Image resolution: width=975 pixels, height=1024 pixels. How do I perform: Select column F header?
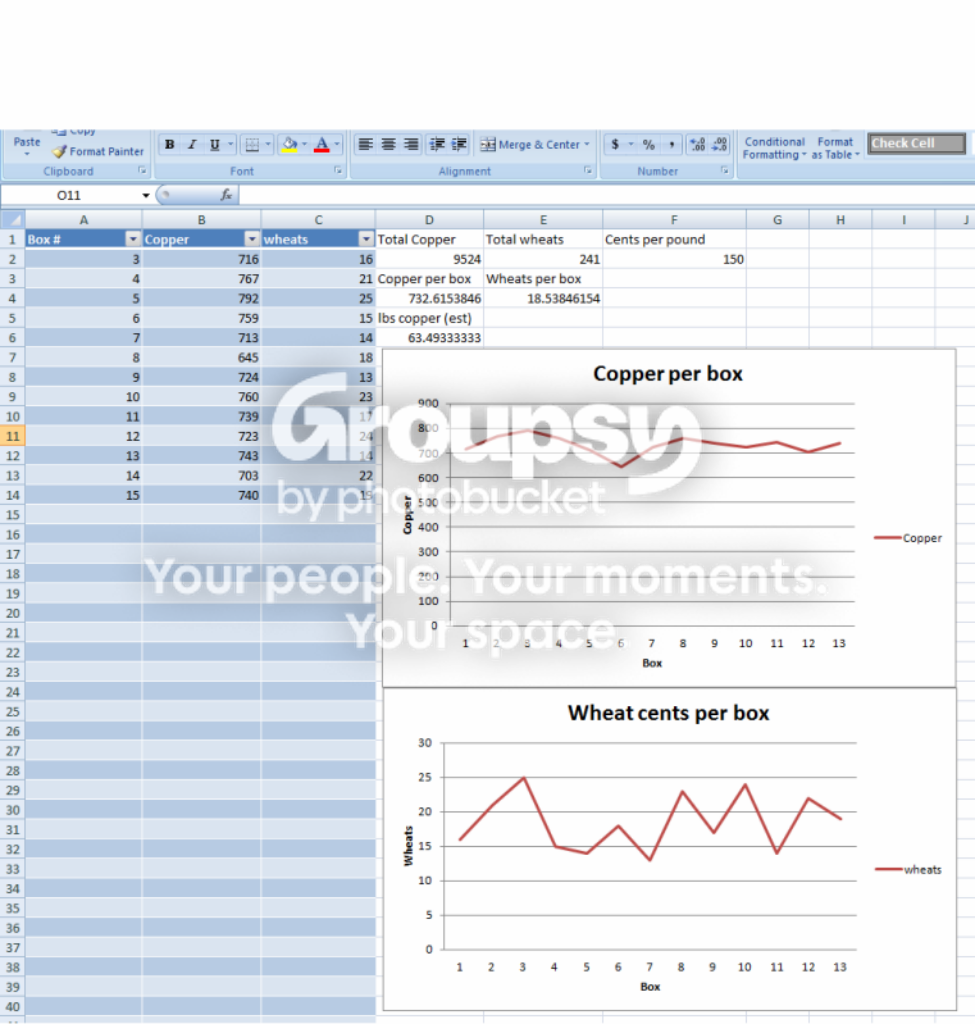pyautogui.click(x=674, y=220)
